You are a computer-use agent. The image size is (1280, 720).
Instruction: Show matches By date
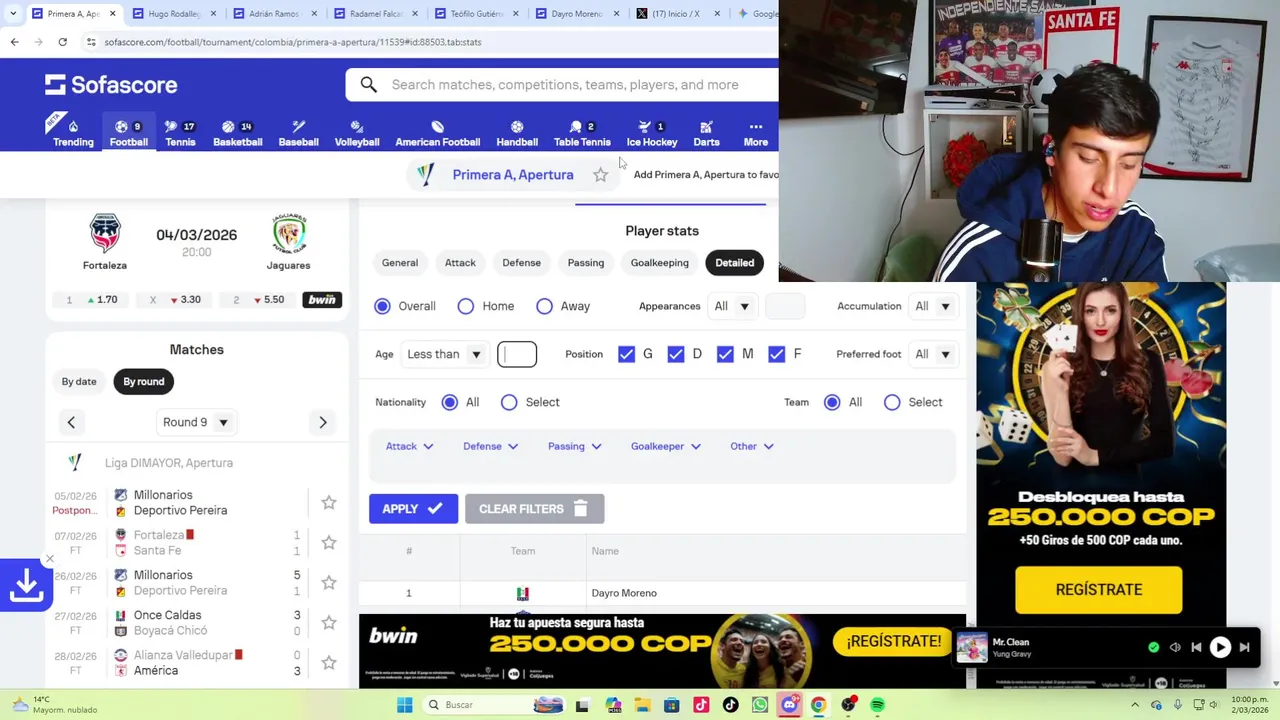point(79,381)
